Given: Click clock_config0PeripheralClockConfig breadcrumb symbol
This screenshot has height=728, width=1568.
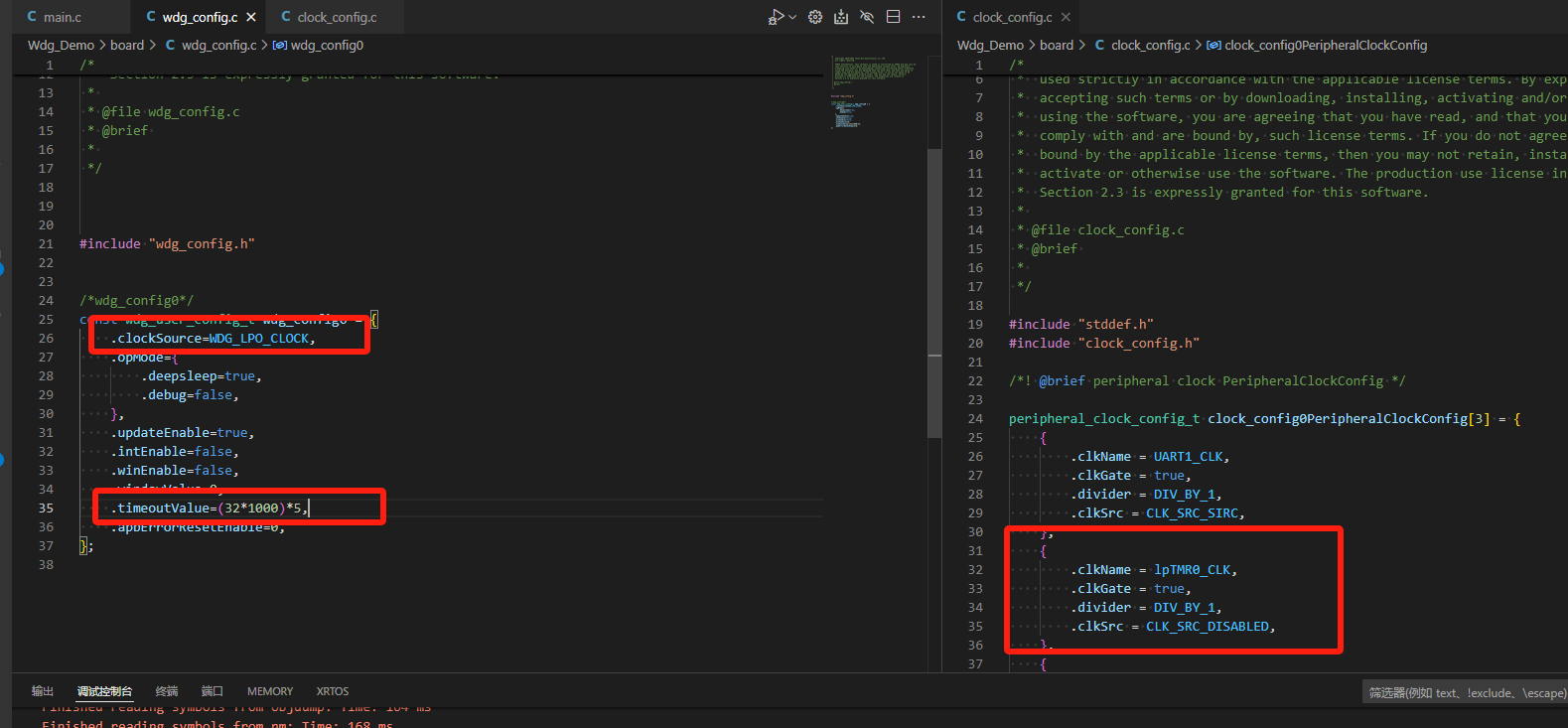Looking at the screenshot, I should 1326,45.
